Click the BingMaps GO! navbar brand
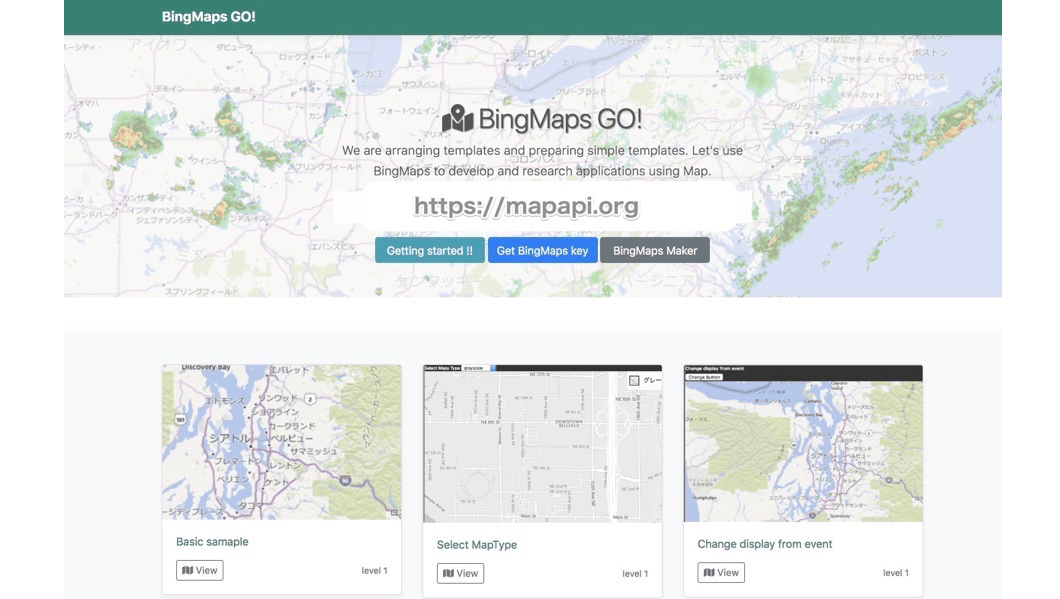1060x599 pixels. 208,17
